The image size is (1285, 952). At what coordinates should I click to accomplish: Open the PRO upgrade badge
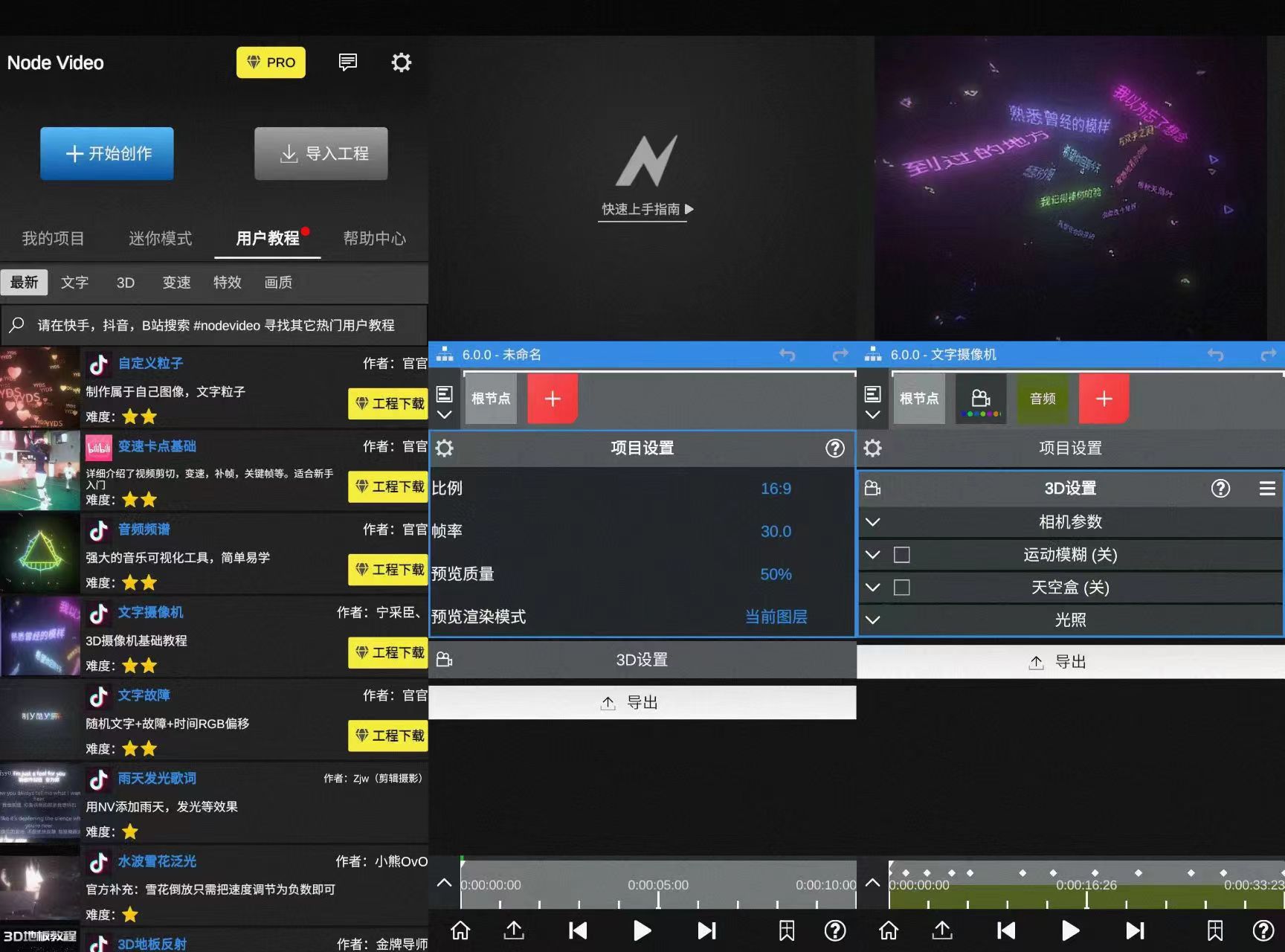pos(271,62)
